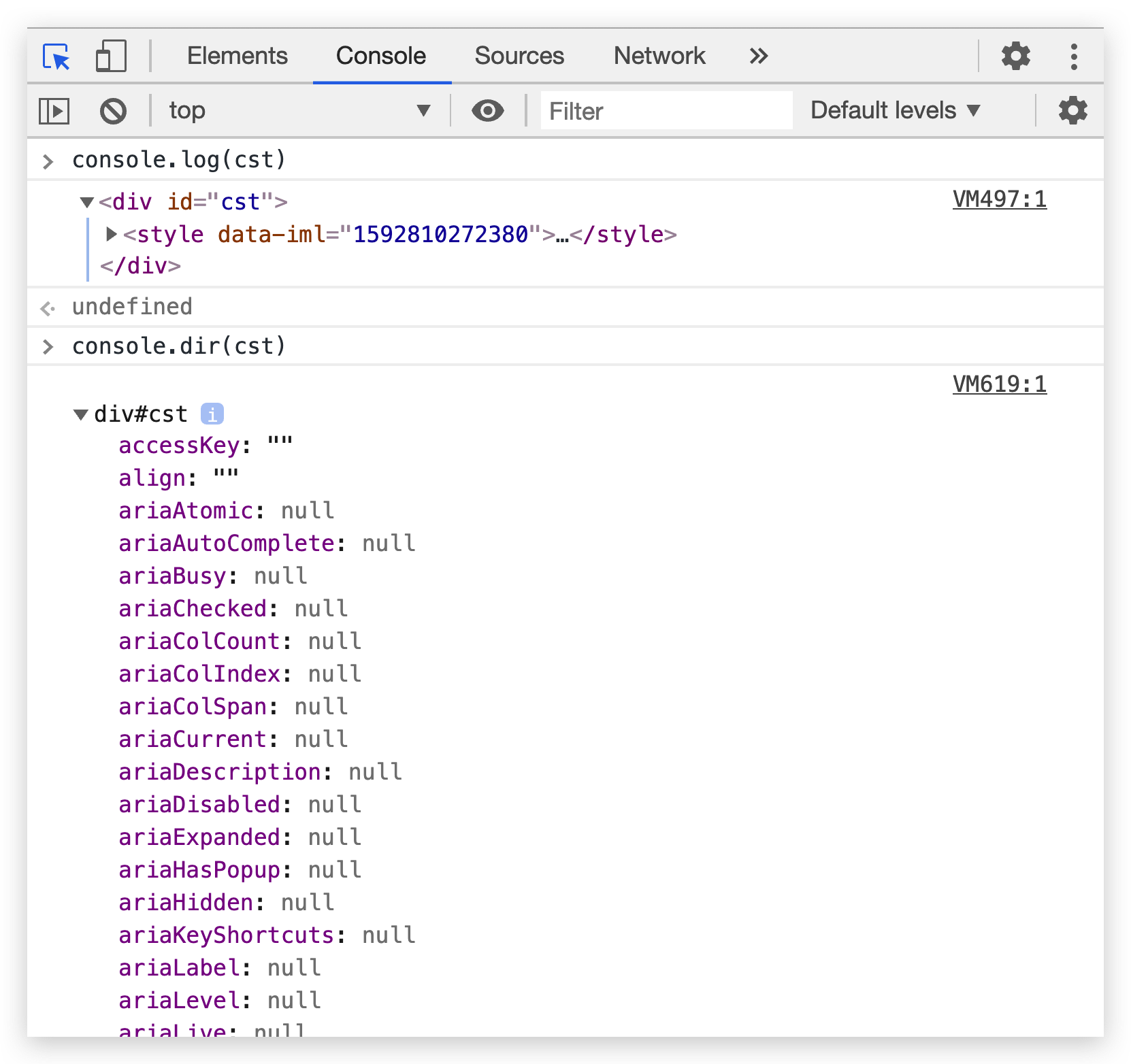
Task: Switch to the Network tab
Action: click(x=659, y=56)
